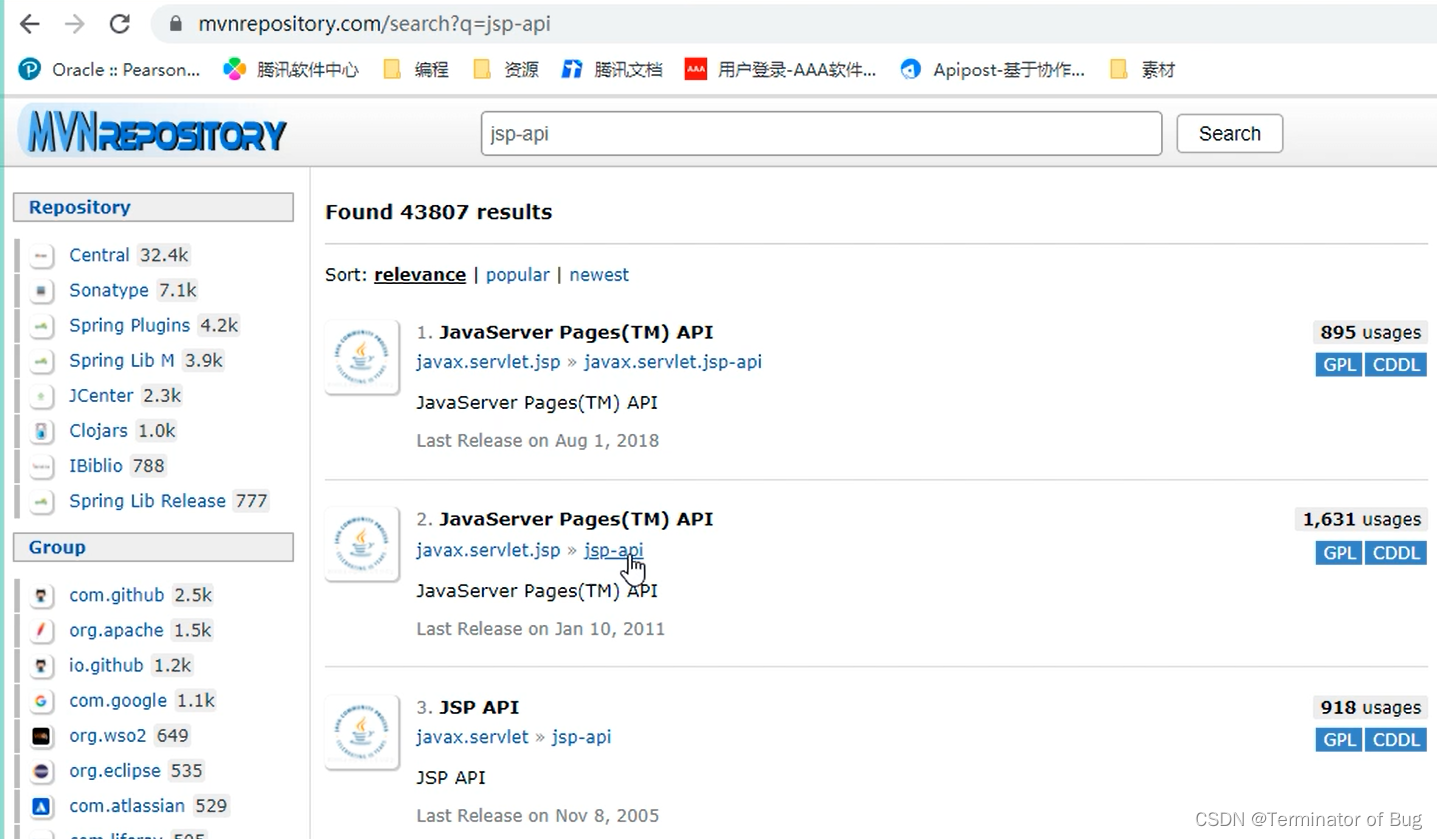Open the javax.servlet.jsp-api artifact link
Image resolution: width=1437 pixels, height=839 pixels.
point(673,362)
